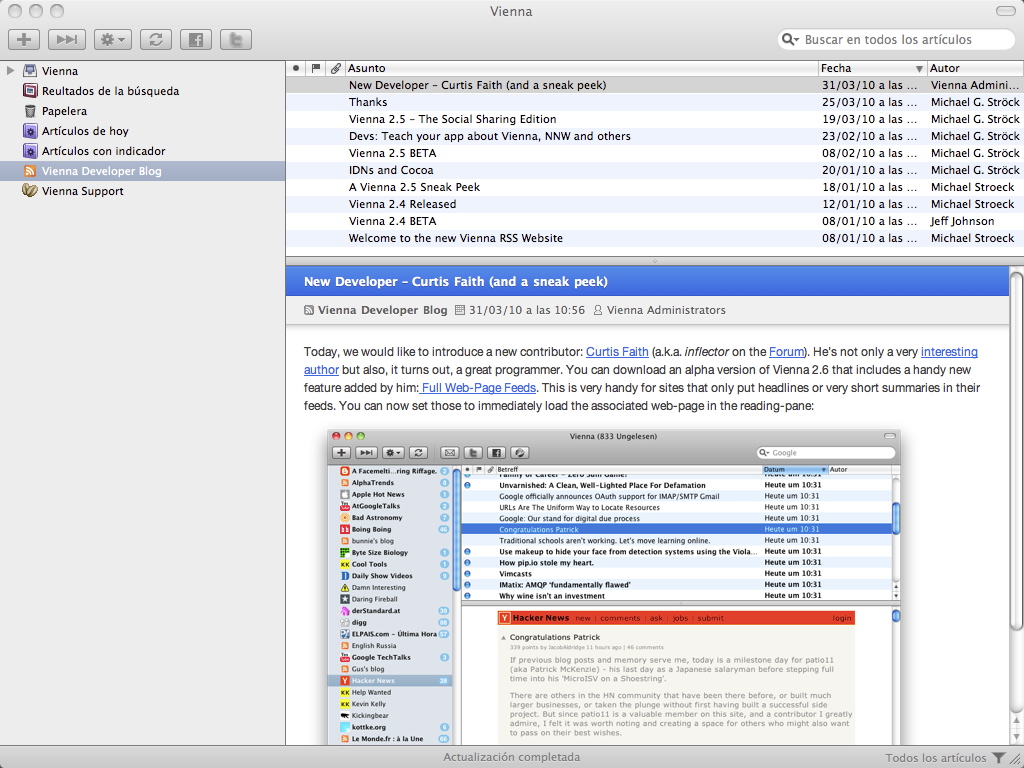Select the Vienna folder in sidebar
Viewport: 1024px width, 768px height.
pos(59,71)
